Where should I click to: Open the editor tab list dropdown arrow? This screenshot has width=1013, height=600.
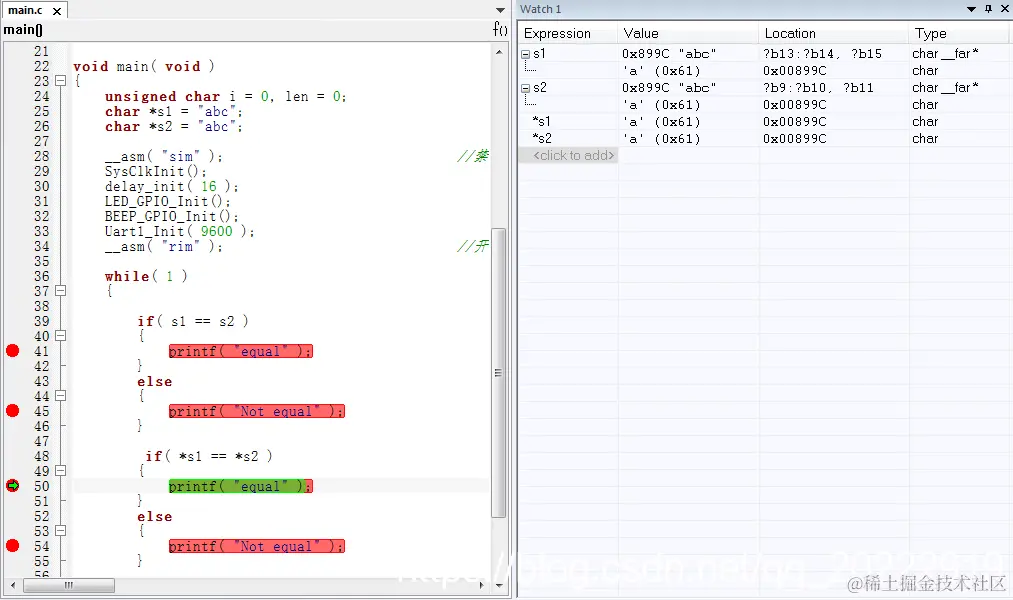(500, 10)
